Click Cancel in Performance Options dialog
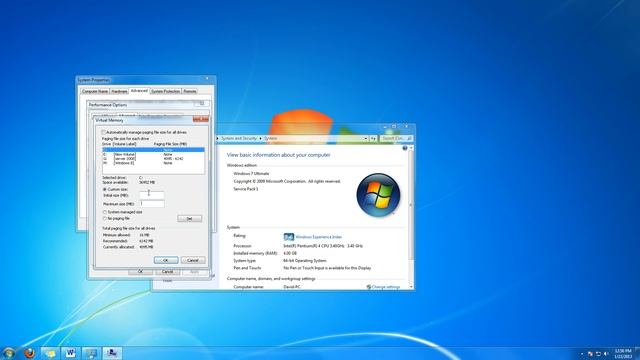The width and height of the screenshot is (640, 360). click(167, 271)
